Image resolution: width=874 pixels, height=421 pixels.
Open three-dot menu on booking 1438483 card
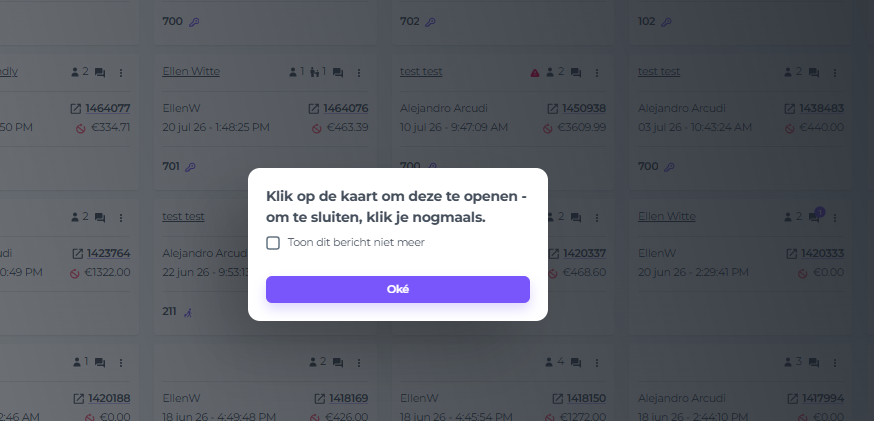pos(834,72)
